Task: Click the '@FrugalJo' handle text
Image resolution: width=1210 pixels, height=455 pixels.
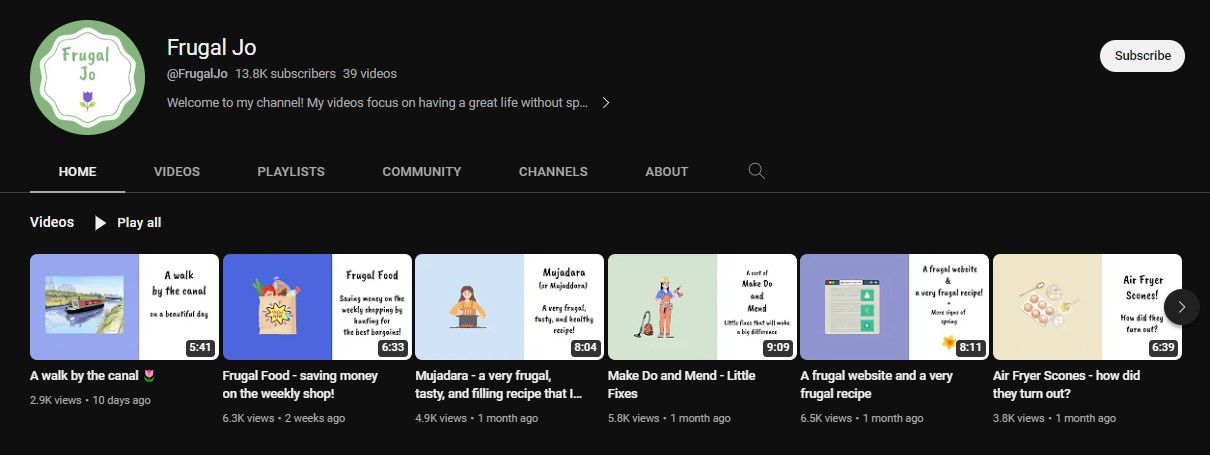Action: 197,74
